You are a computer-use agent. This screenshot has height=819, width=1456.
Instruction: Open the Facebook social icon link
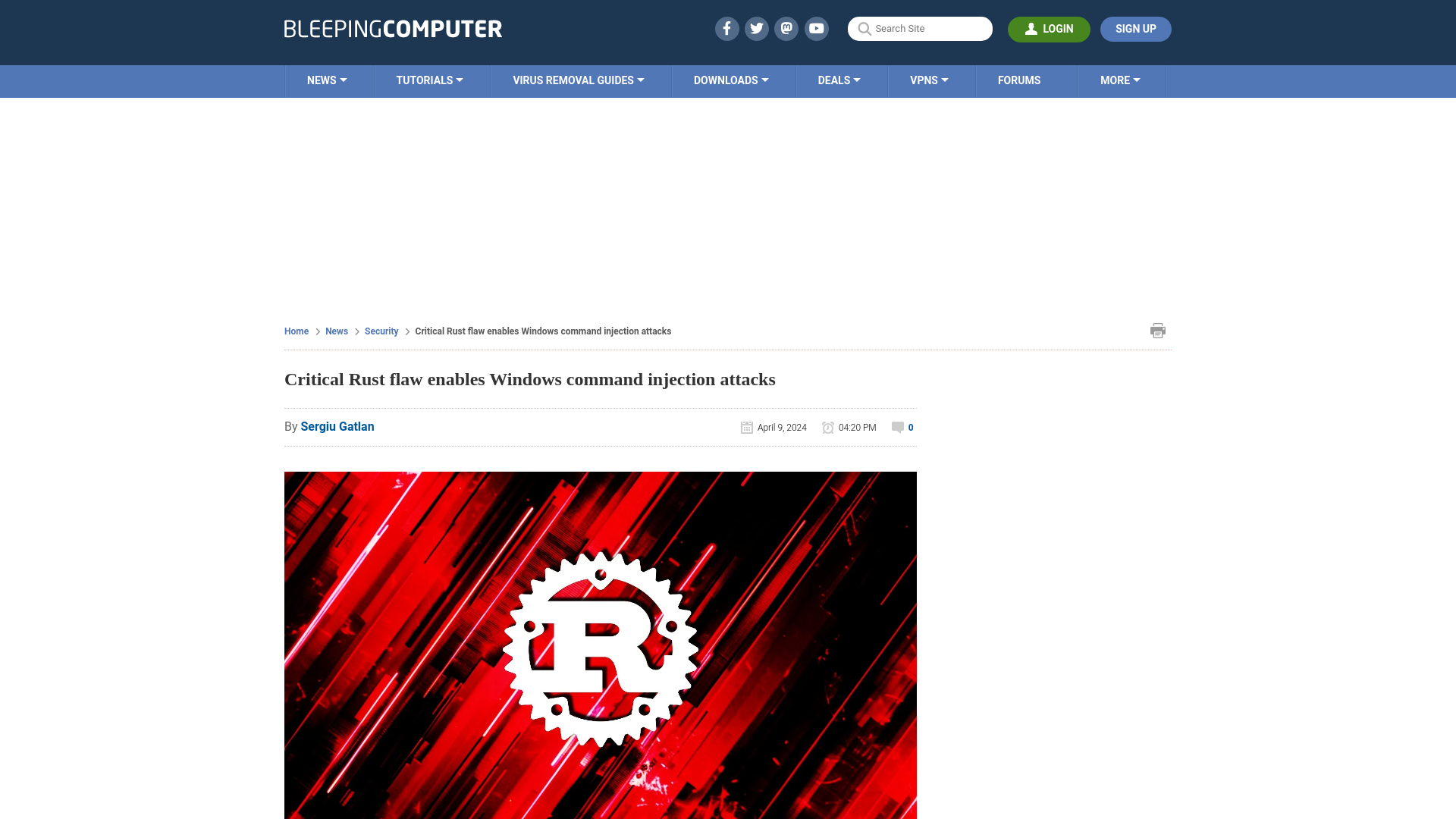point(727,29)
